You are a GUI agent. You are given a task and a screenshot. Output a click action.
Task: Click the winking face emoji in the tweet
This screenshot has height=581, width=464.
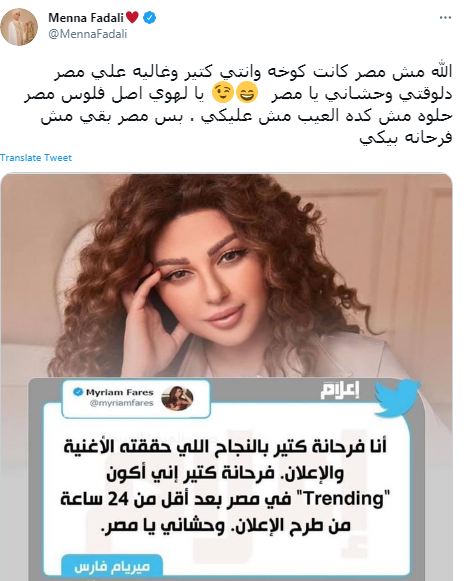pyautogui.click(x=223, y=94)
